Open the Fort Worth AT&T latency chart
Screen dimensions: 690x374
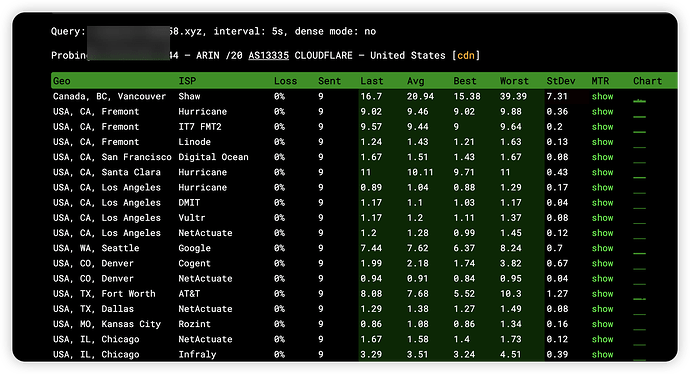tap(639, 298)
